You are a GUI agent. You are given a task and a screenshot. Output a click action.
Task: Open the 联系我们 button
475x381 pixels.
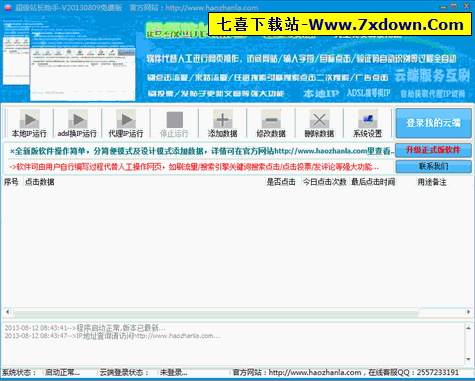433,166
